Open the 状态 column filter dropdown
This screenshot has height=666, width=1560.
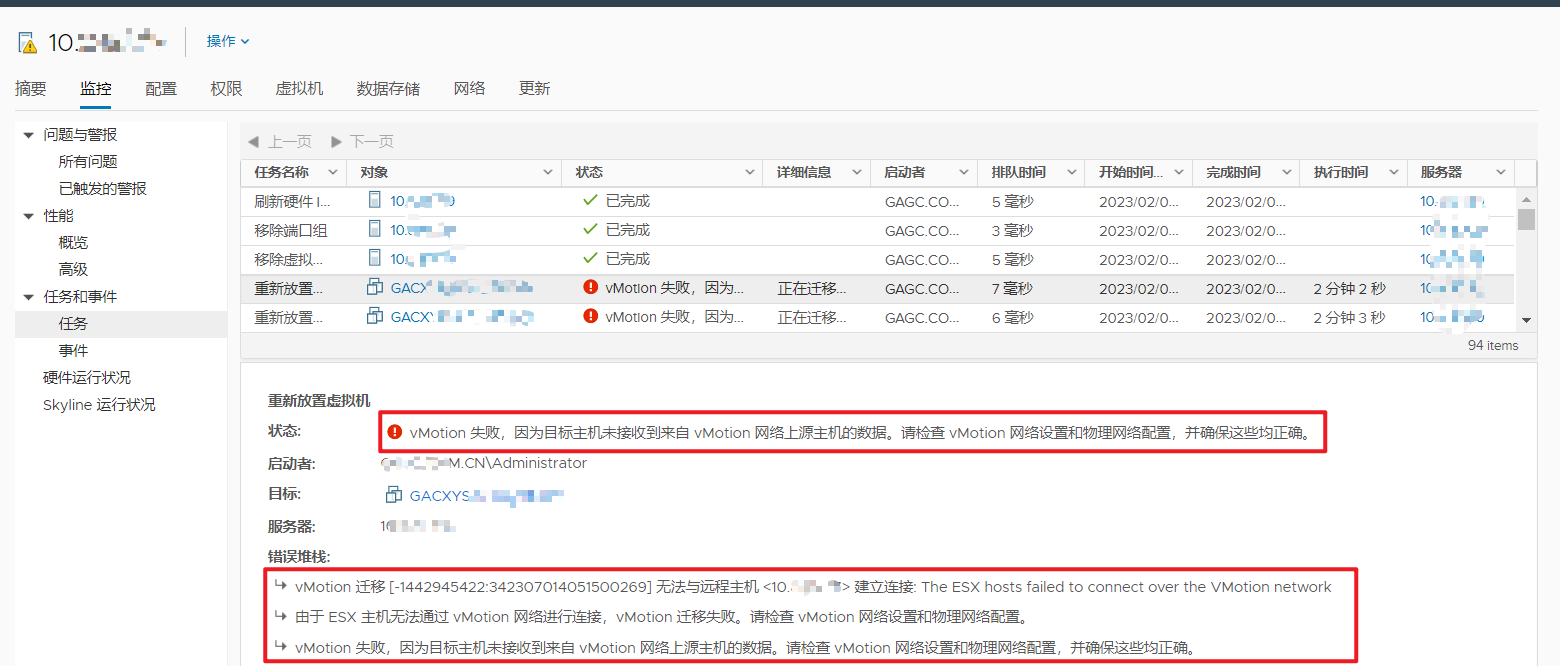750,171
